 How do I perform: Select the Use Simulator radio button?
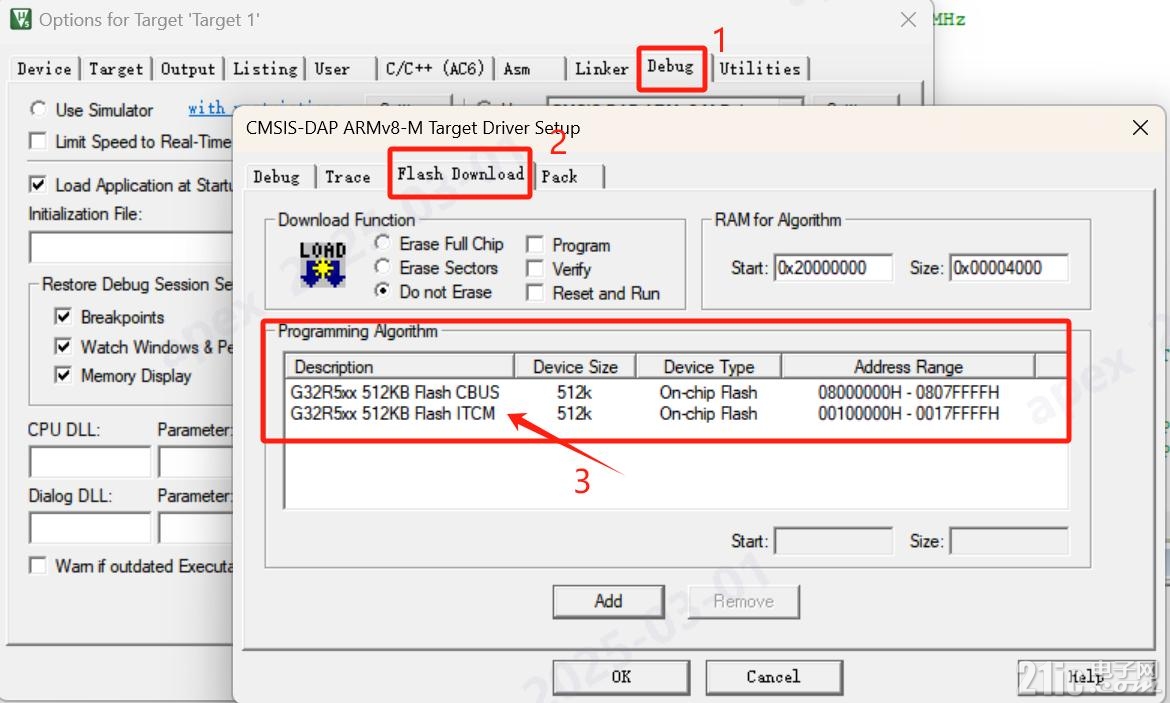point(38,110)
